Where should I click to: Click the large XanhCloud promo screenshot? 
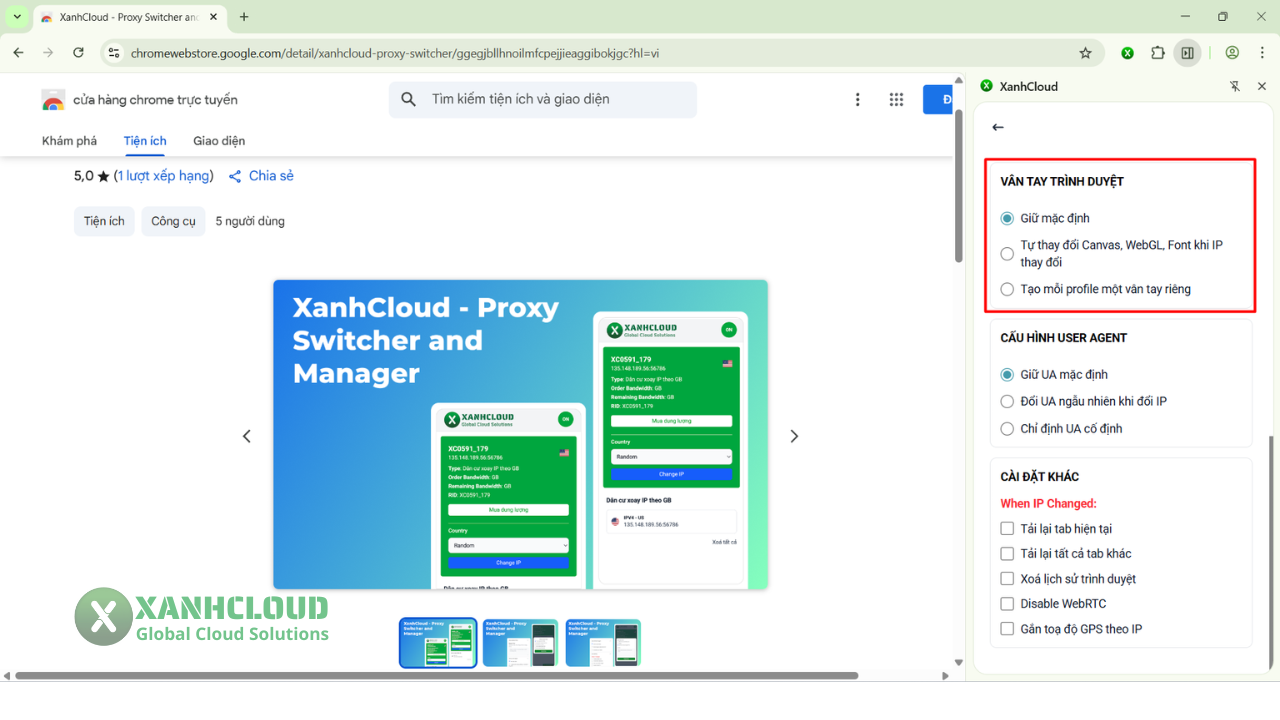[x=520, y=434]
